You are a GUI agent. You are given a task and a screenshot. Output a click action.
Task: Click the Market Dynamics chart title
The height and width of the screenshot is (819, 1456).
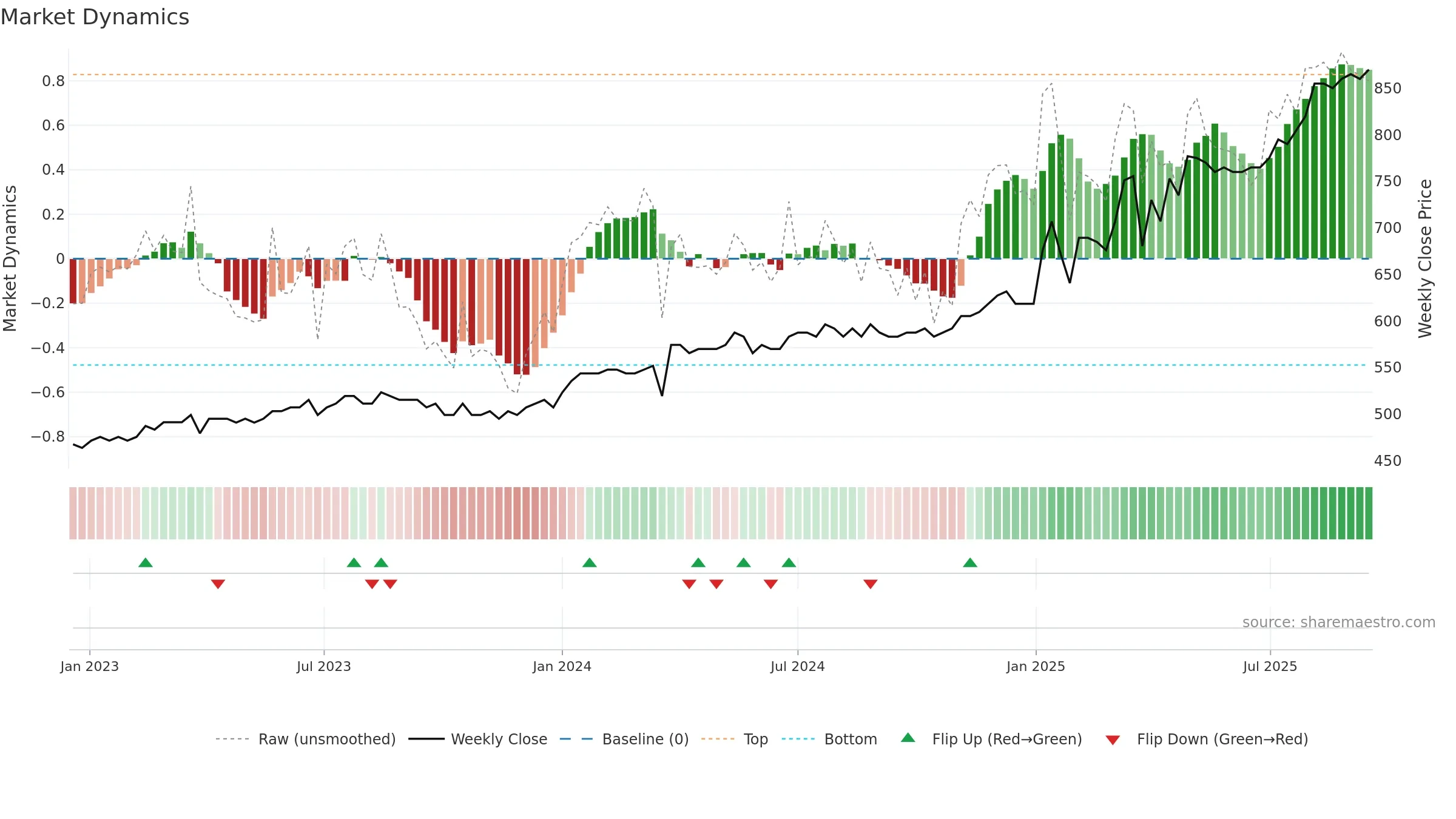pyautogui.click(x=95, y=17)
